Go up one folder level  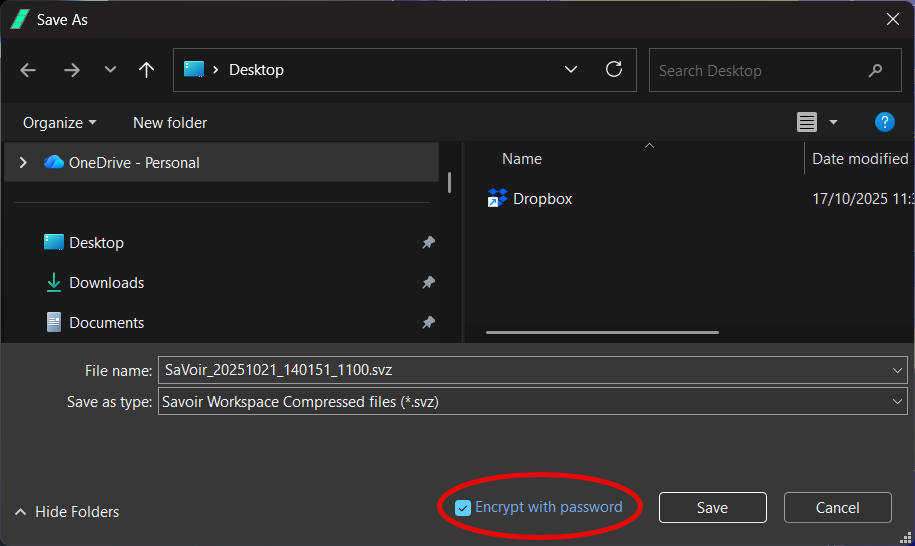(x=146, y=70)
